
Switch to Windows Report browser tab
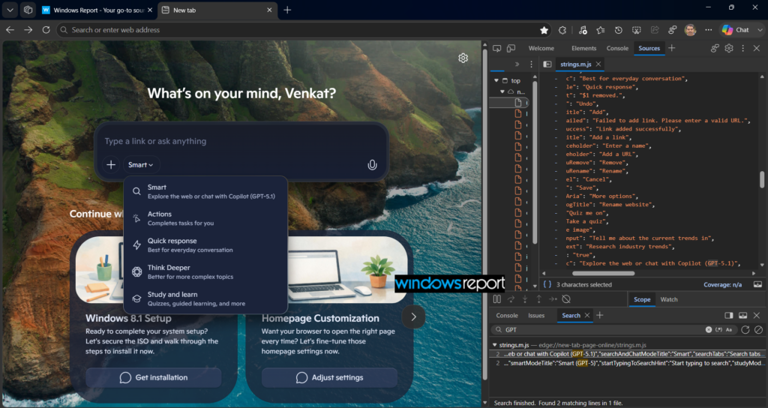(97, 10)
